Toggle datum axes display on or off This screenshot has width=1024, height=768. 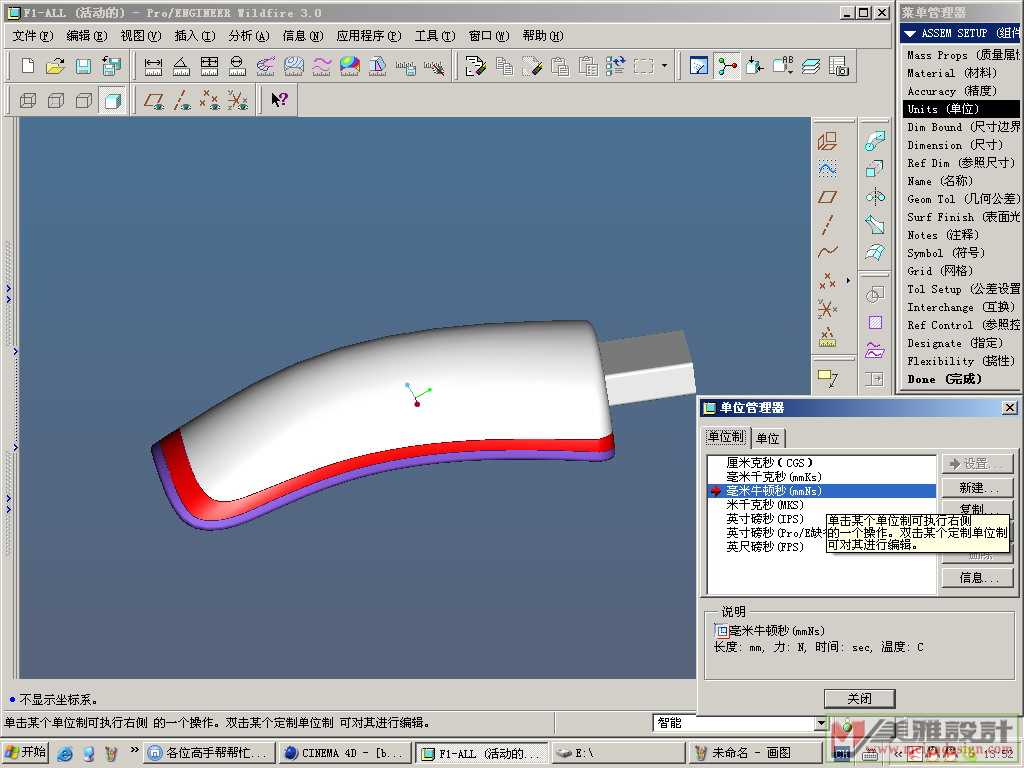coord(182,100)
